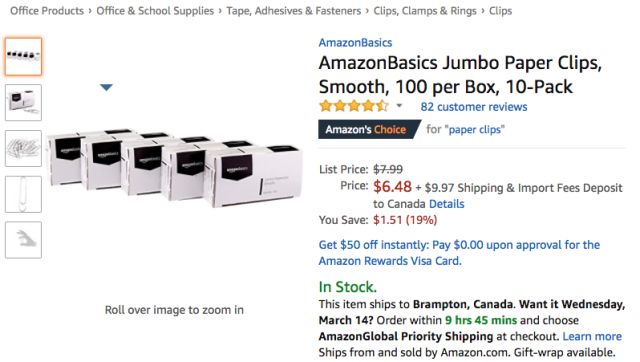Viewport: 640px width, 362px height.
Task: Open the AmazonBasics brand link
Action: (355, 42)
